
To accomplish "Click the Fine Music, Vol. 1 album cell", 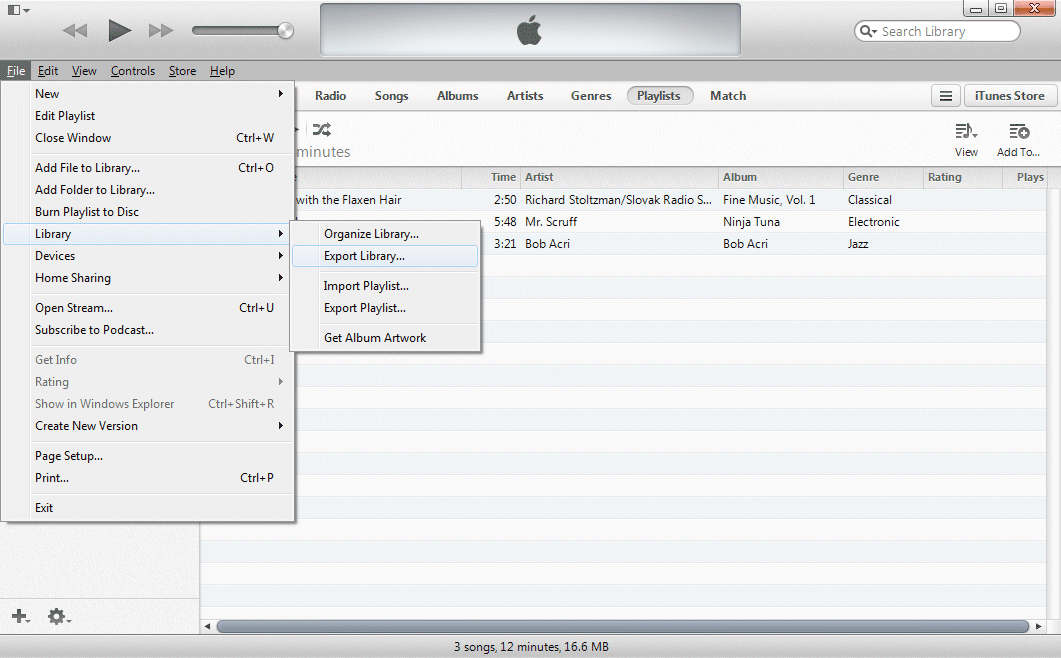I will [x=769, y=200].
